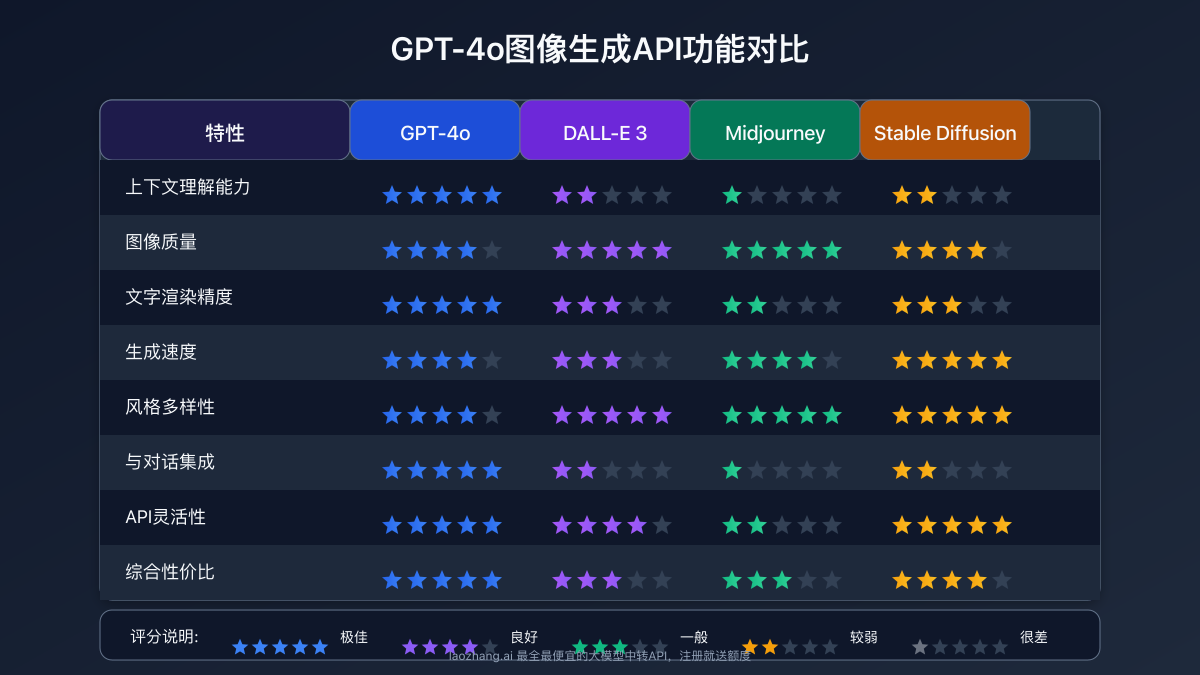The image size is (1200, 675).
Task: Click GPT-4o stars for 风格多样性
Action: click(x=442, y=415)
